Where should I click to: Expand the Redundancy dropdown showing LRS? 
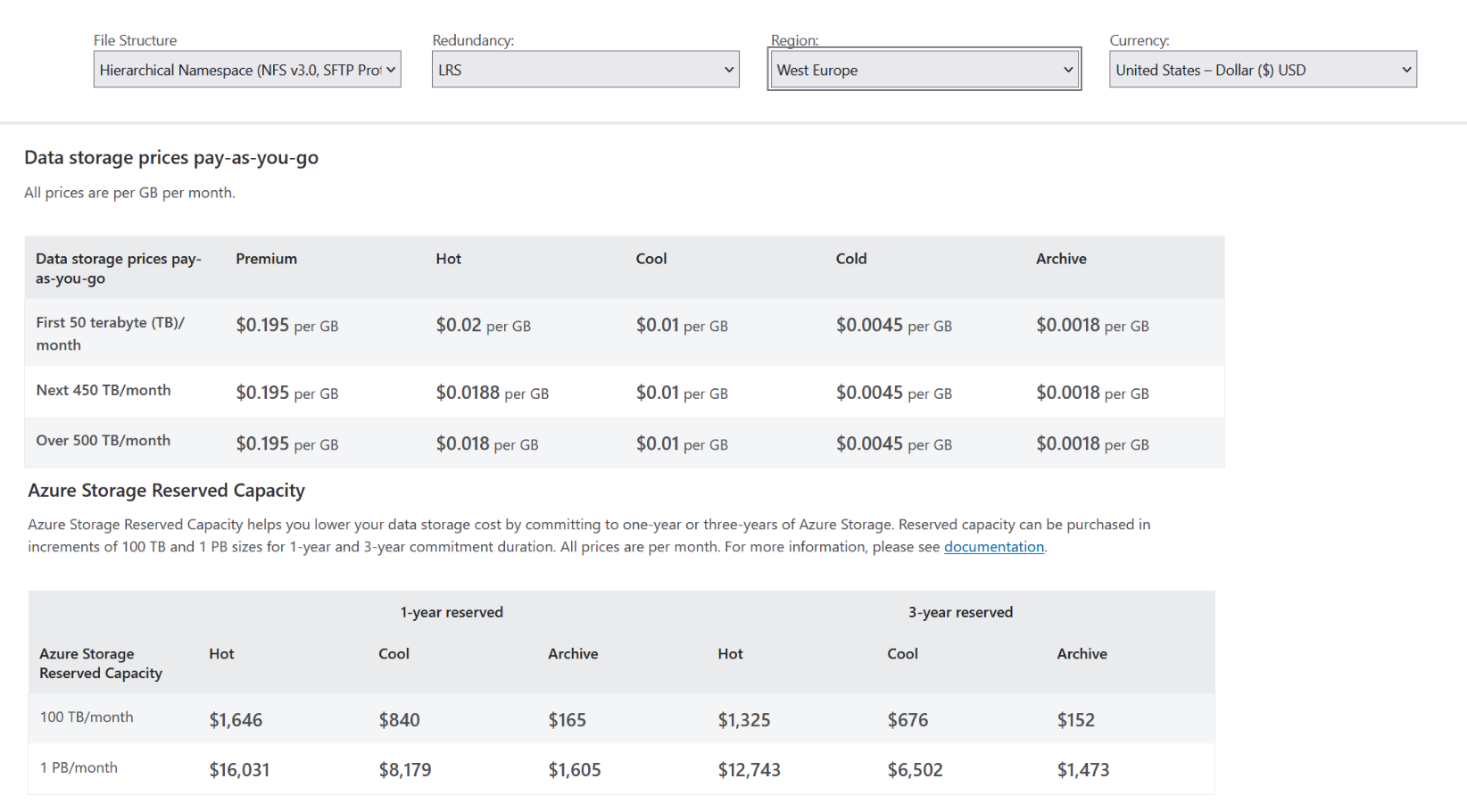click(584, 70)
